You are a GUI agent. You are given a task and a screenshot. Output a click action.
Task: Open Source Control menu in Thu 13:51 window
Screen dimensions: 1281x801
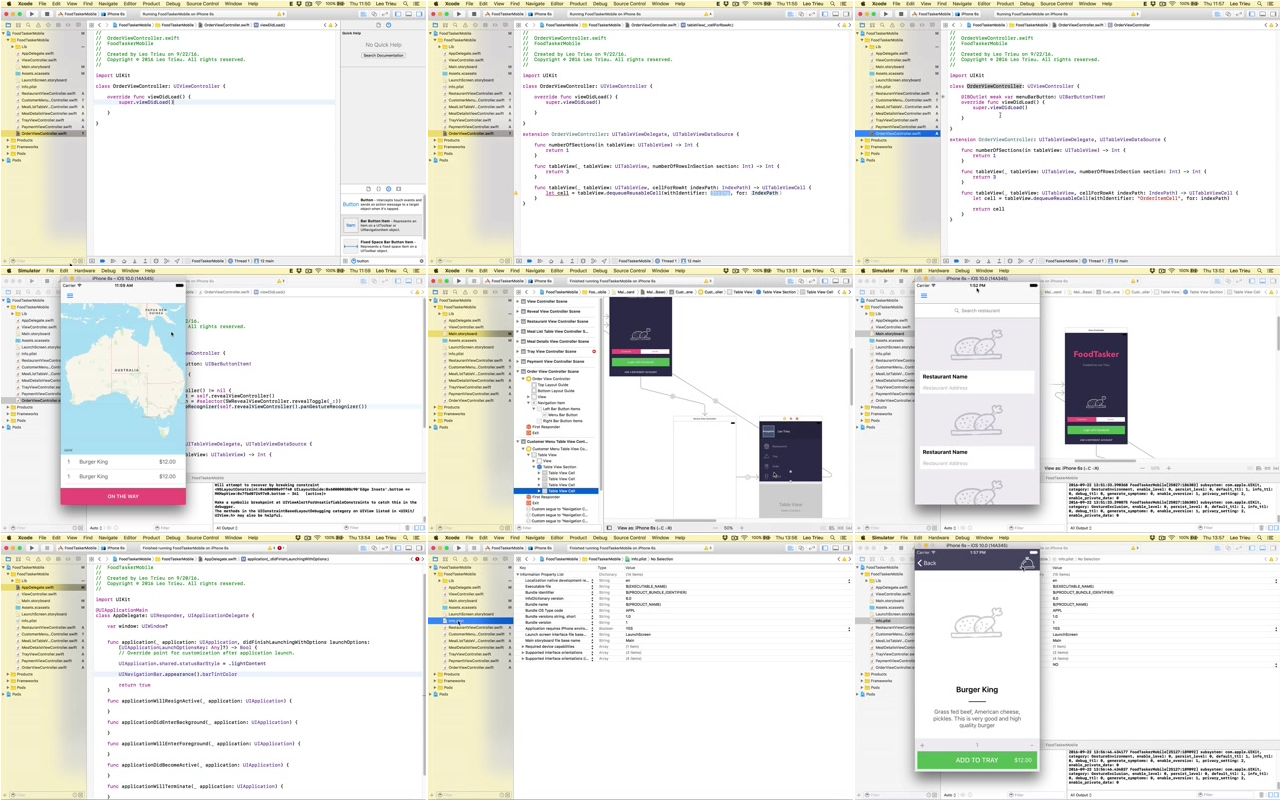[x=630, y=270]
